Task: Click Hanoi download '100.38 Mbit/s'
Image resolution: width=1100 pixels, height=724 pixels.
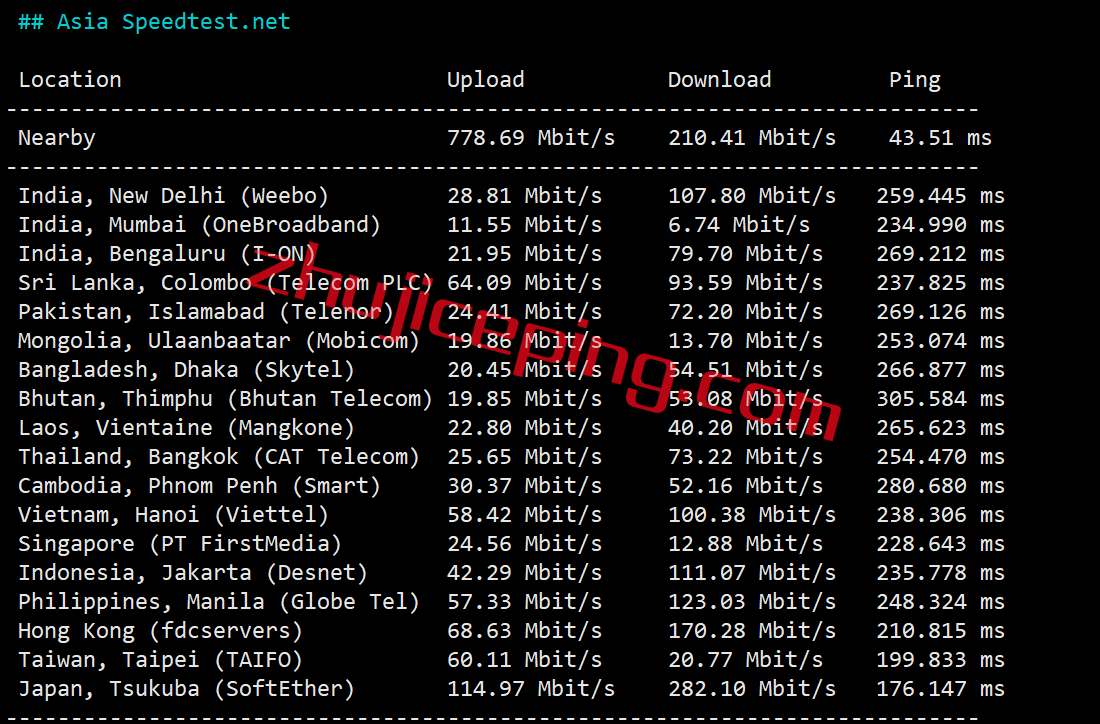Action: [752, 514]
